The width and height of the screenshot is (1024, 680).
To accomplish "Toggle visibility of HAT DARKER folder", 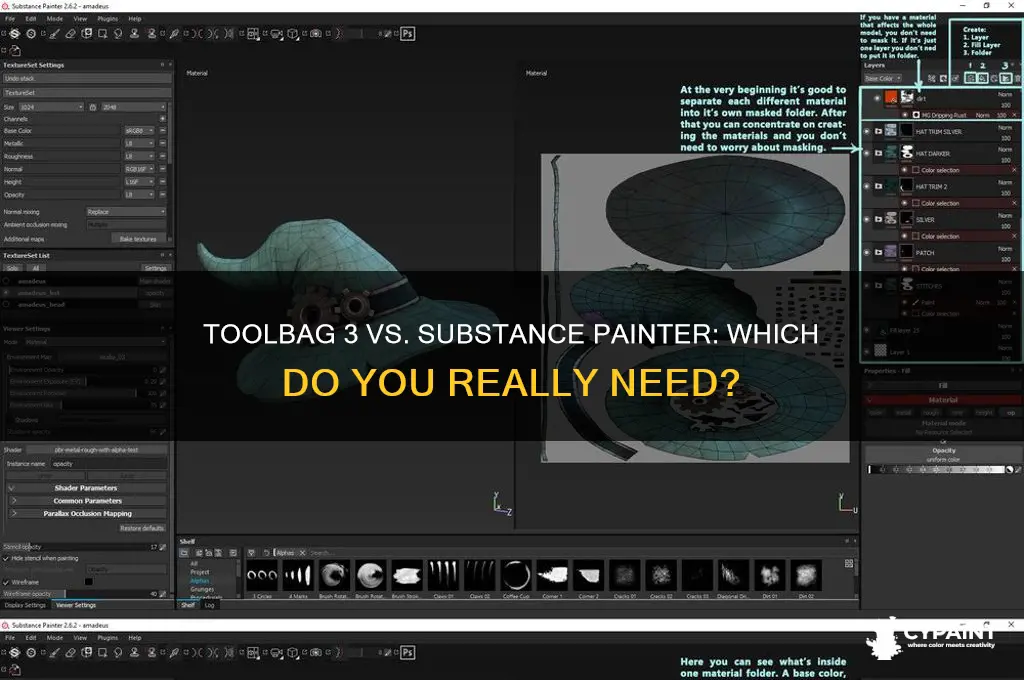I will click(867, 154).
